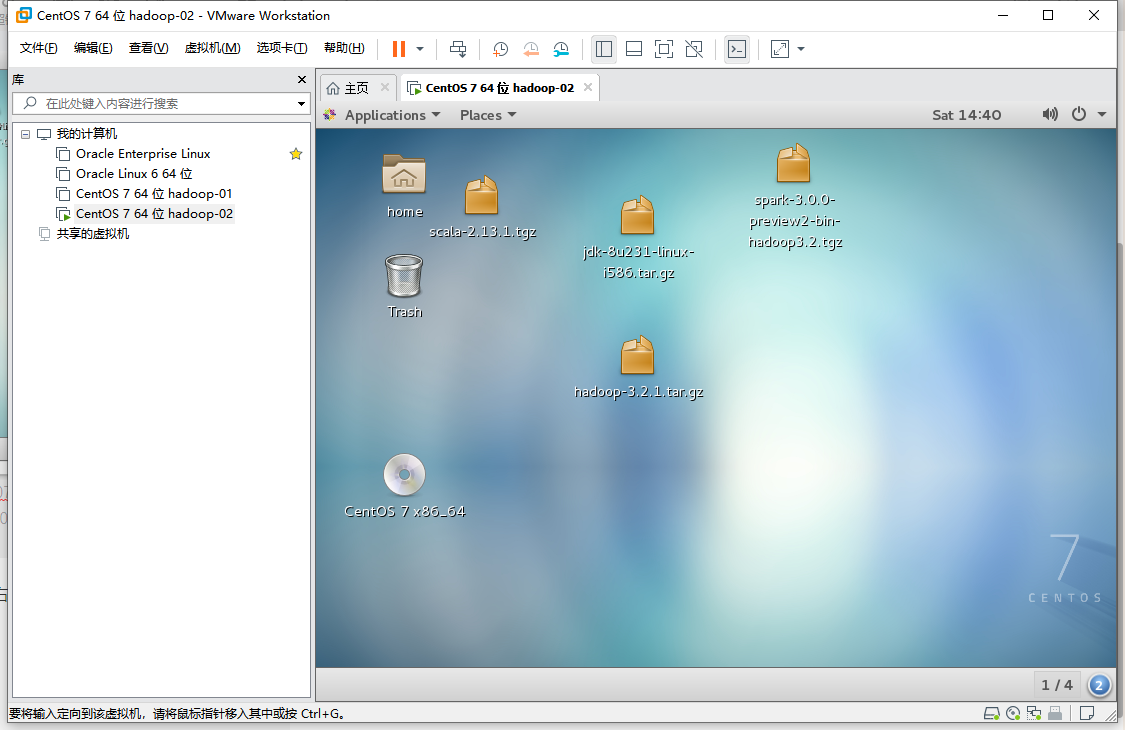Toggle the library sidebar view icon
The height and width of the screenshot is (730, 1125).
click(604, 49)
